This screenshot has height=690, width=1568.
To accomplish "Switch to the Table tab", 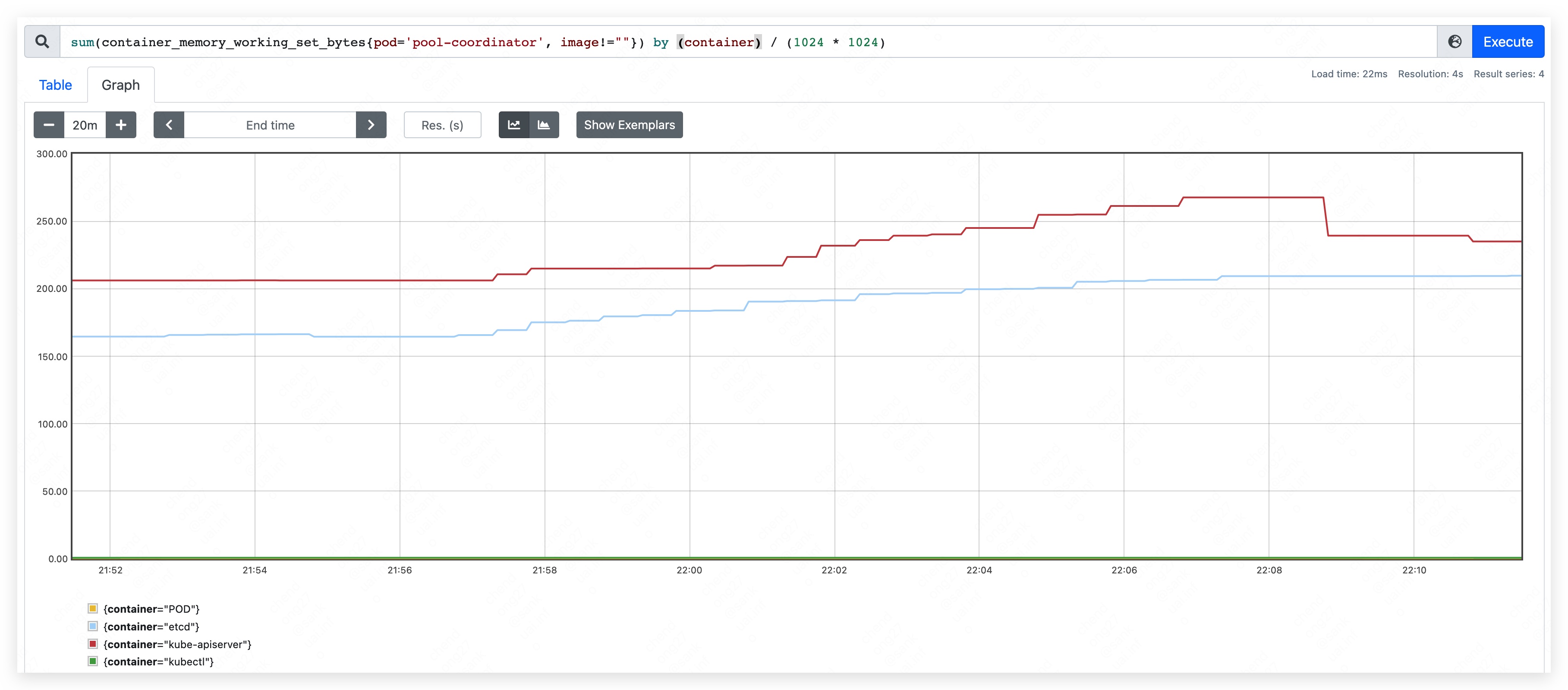I will coord(55,85).
